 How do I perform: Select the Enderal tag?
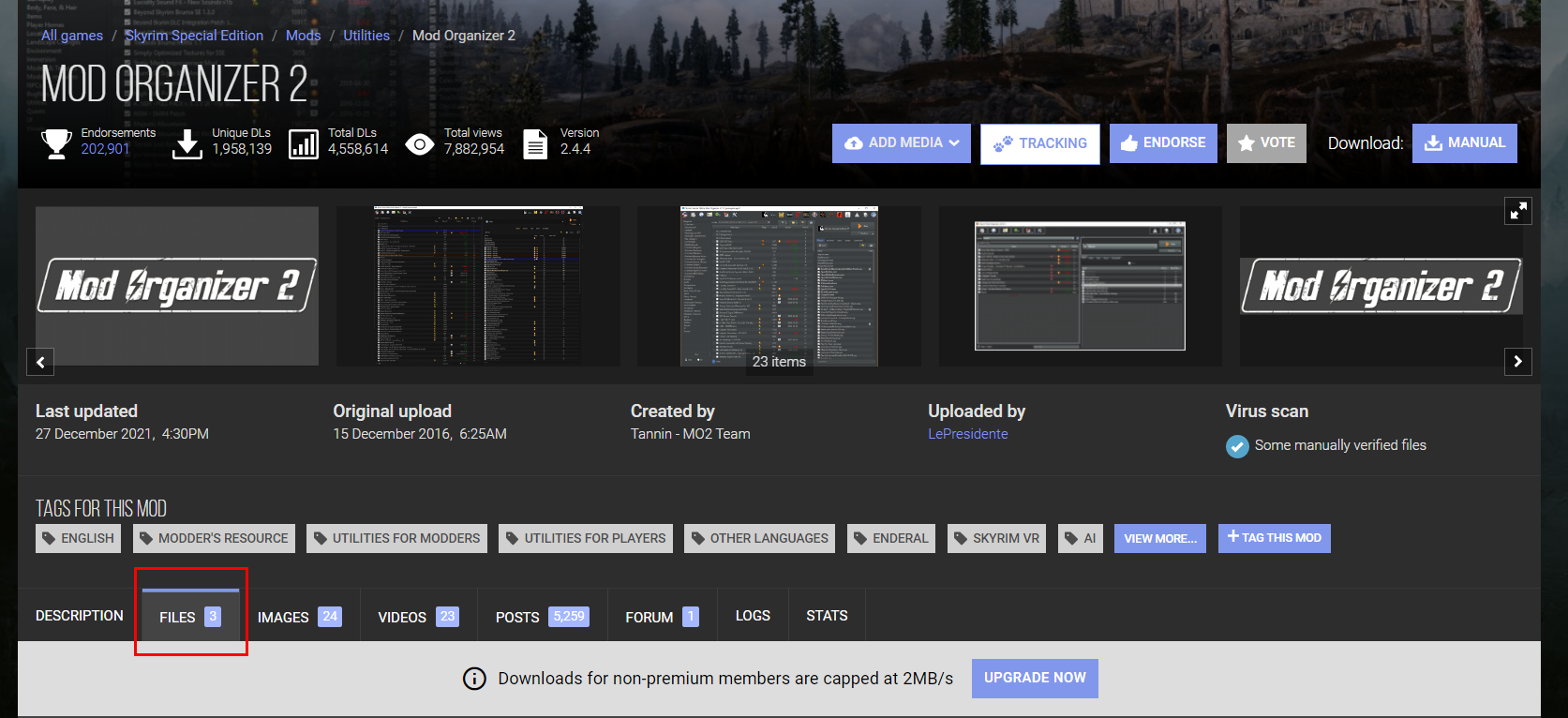click(891, 538)
